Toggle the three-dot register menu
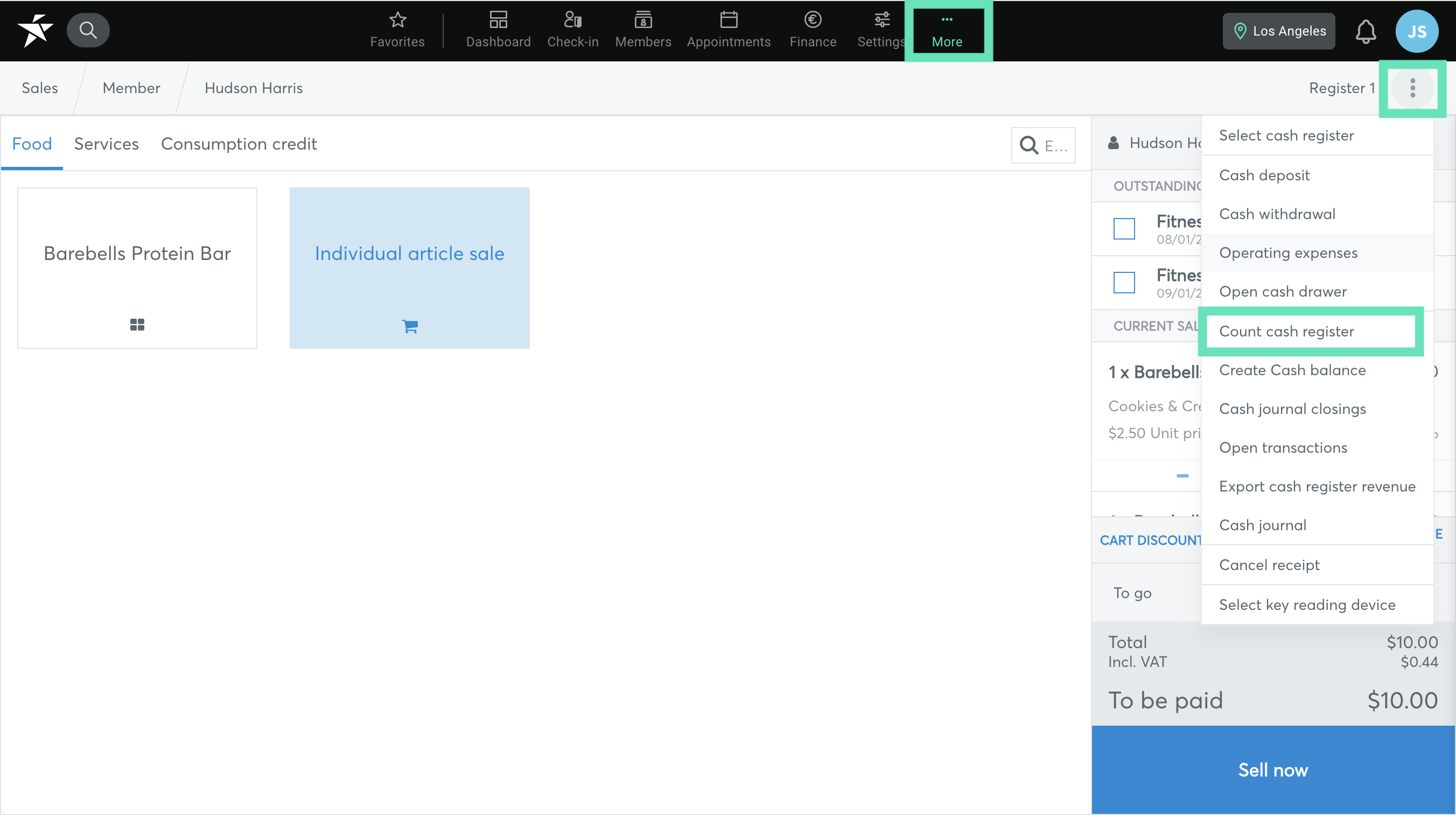The height and width of the screenshot is (815, 1456). pos(1412,88)
